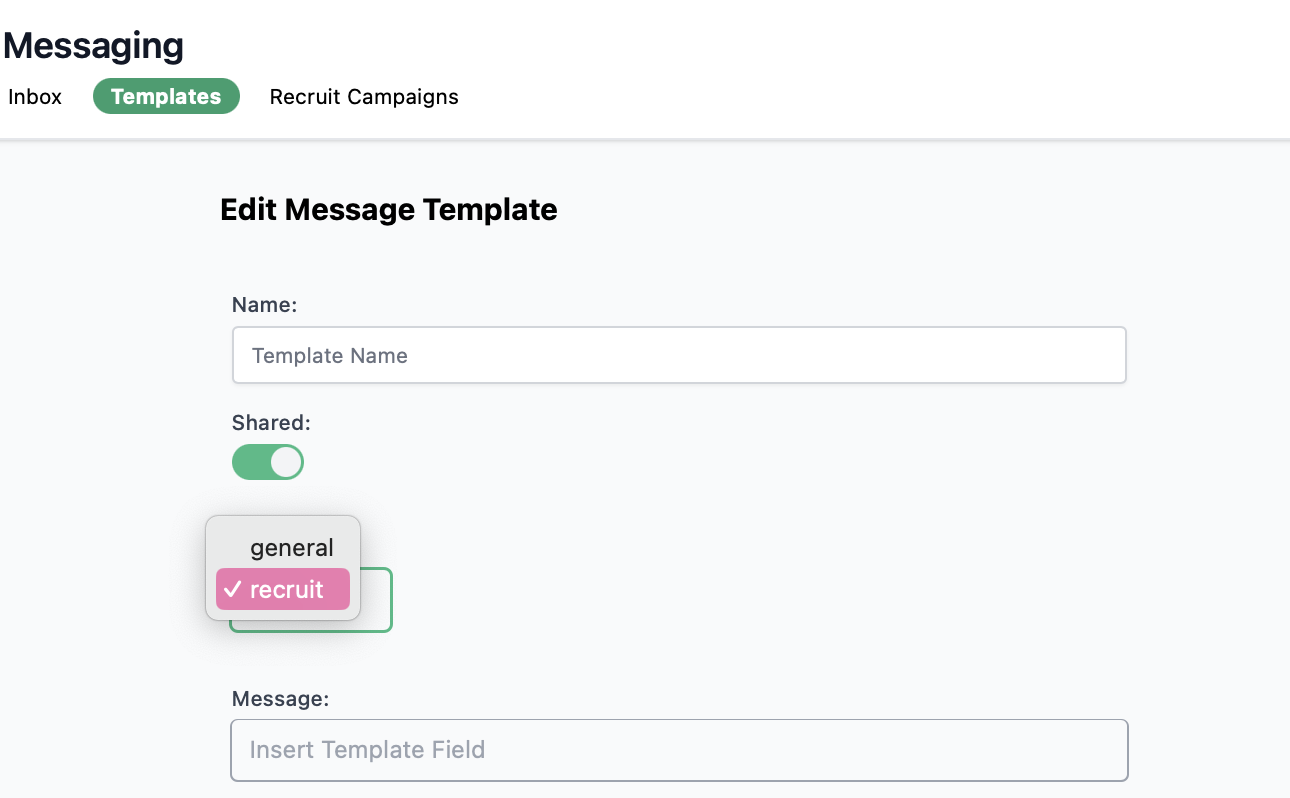Screen dimensions: 1290x798
Task: Click the 'Name:' field label
Action: (x=265, y=305)
